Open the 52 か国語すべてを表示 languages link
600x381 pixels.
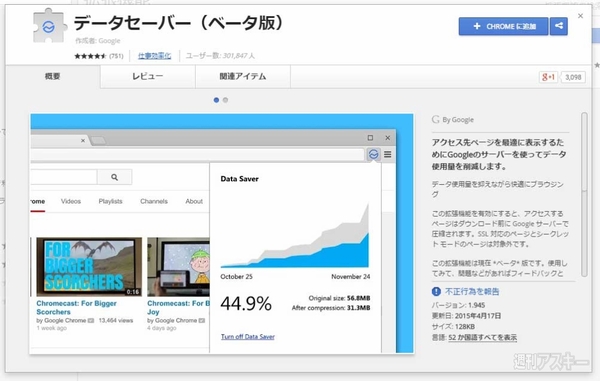[x=483, y=337]
